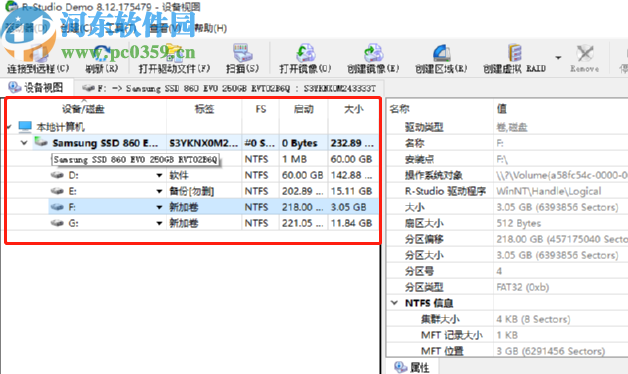Screen dimensions: 628x374
Task: Click the 60.00 GB size cell
Action: click(351, 159)
